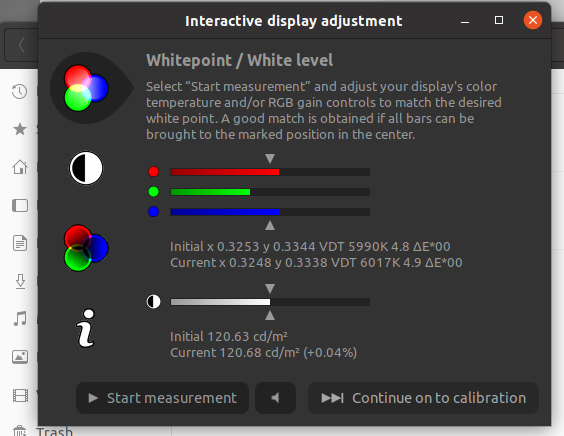Toggle the sound speaker button
The width and height of the screenshot is (564, 436).
pyautogui.click(x=276, y=398)
